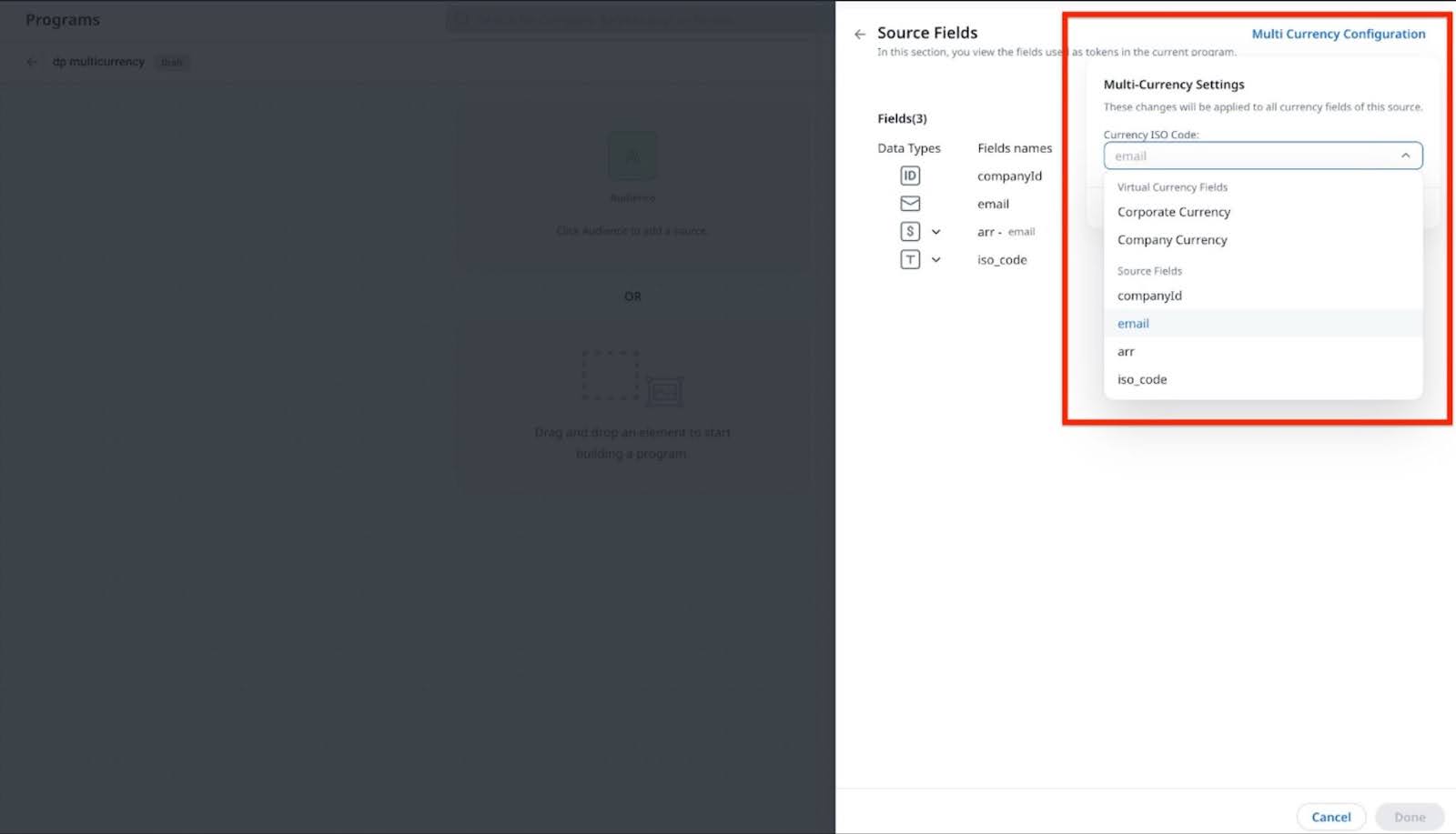The image size is (1456, 834).
Task: Click the currency dollar icon beside arr
Action: pos(911,231)
